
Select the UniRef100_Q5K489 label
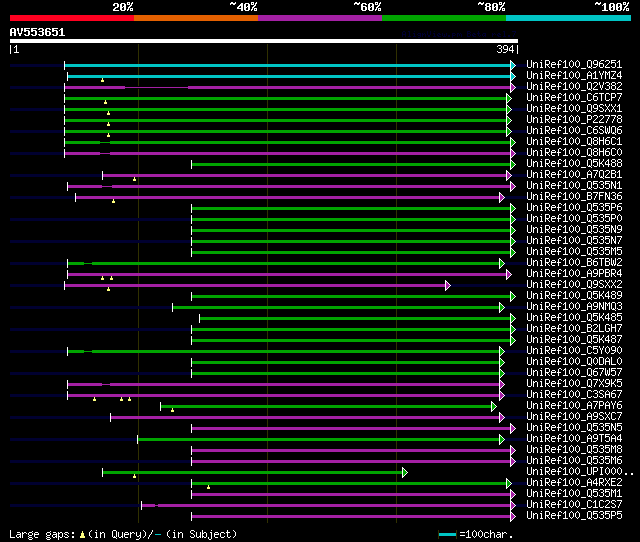point(574,296)
